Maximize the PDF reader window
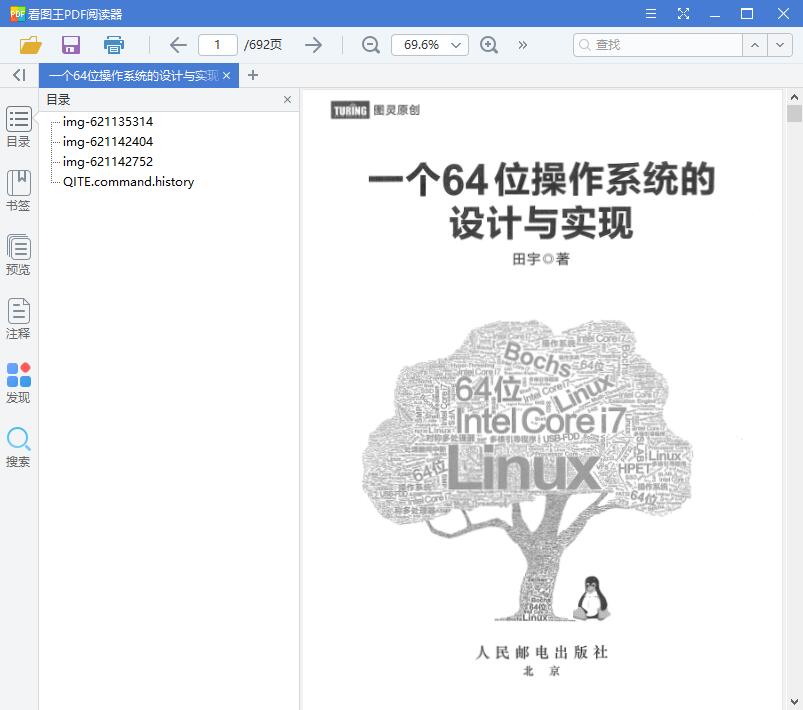This screenshot has height=710, width=803. (x=747, y=13)
